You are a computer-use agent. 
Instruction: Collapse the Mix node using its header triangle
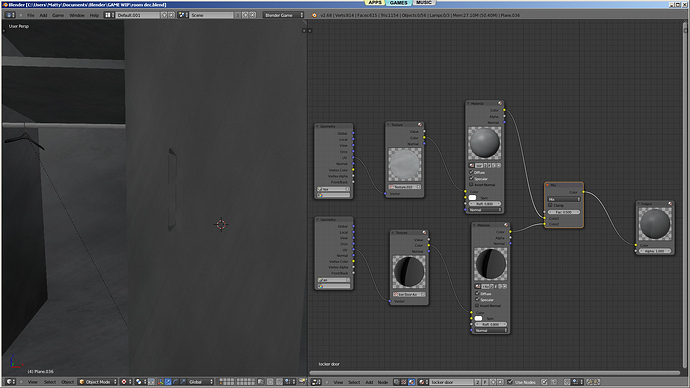click(x=548, y=185)
